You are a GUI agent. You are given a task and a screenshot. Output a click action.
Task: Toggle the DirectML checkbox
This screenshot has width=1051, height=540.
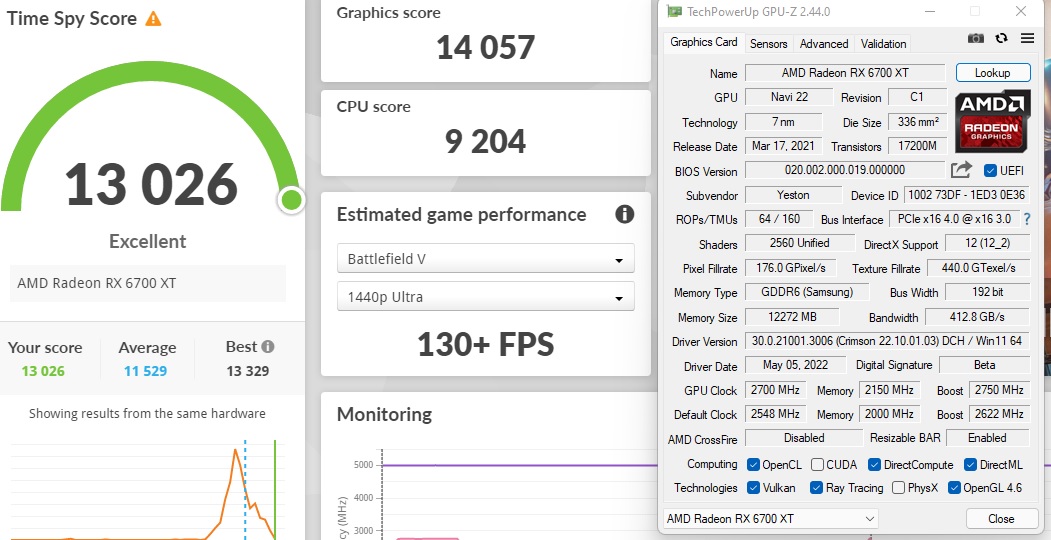(x=970, y=464)
